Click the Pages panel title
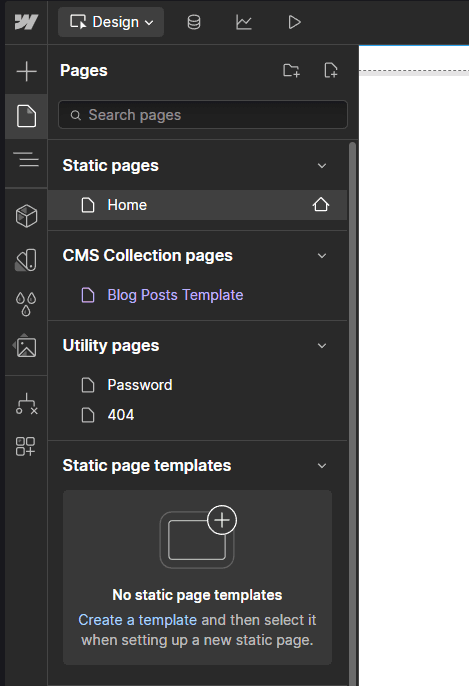The width and height of the screenshot is (469, 686). (84, 70)
